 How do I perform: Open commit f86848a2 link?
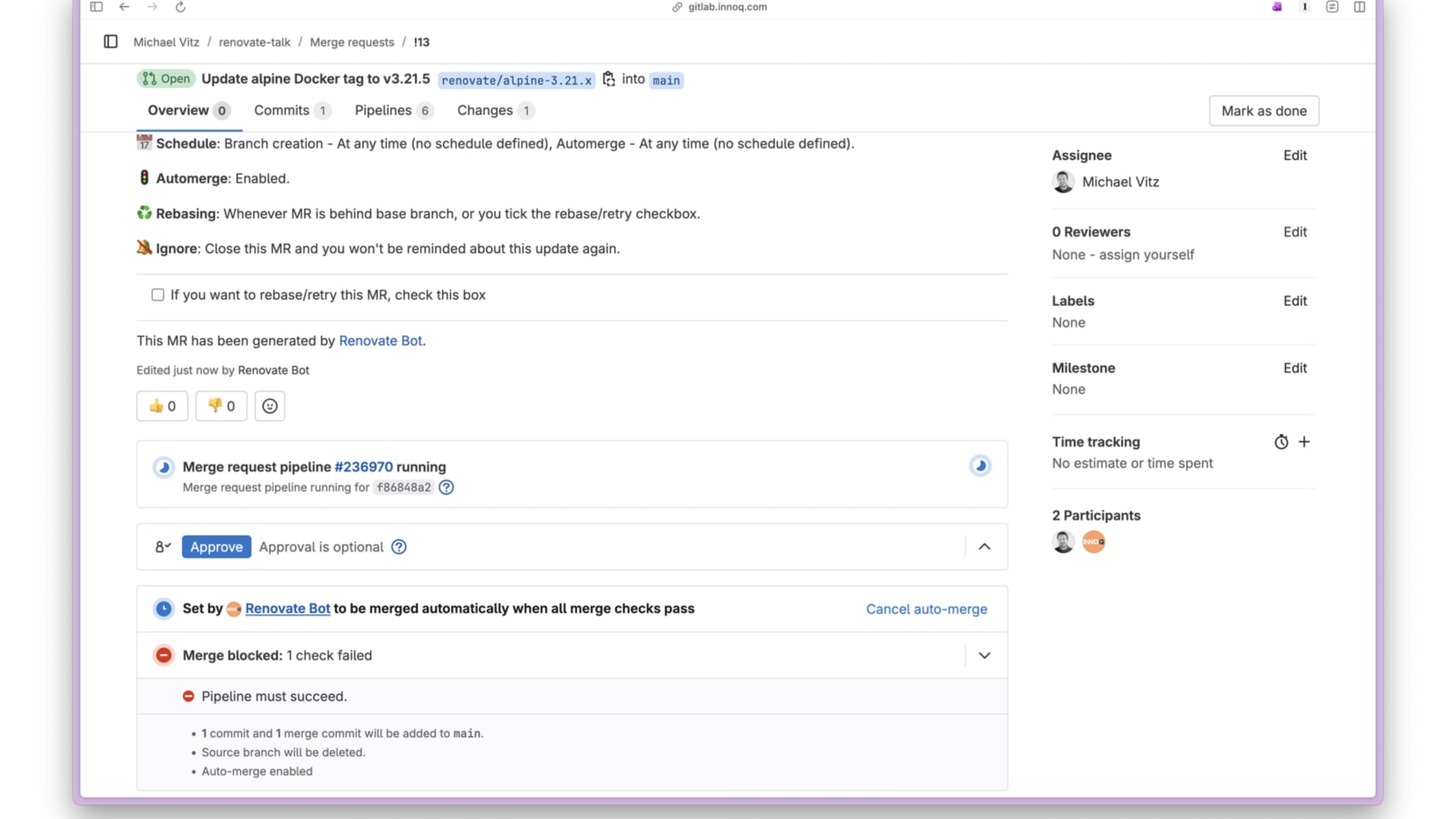coord(404,488)
